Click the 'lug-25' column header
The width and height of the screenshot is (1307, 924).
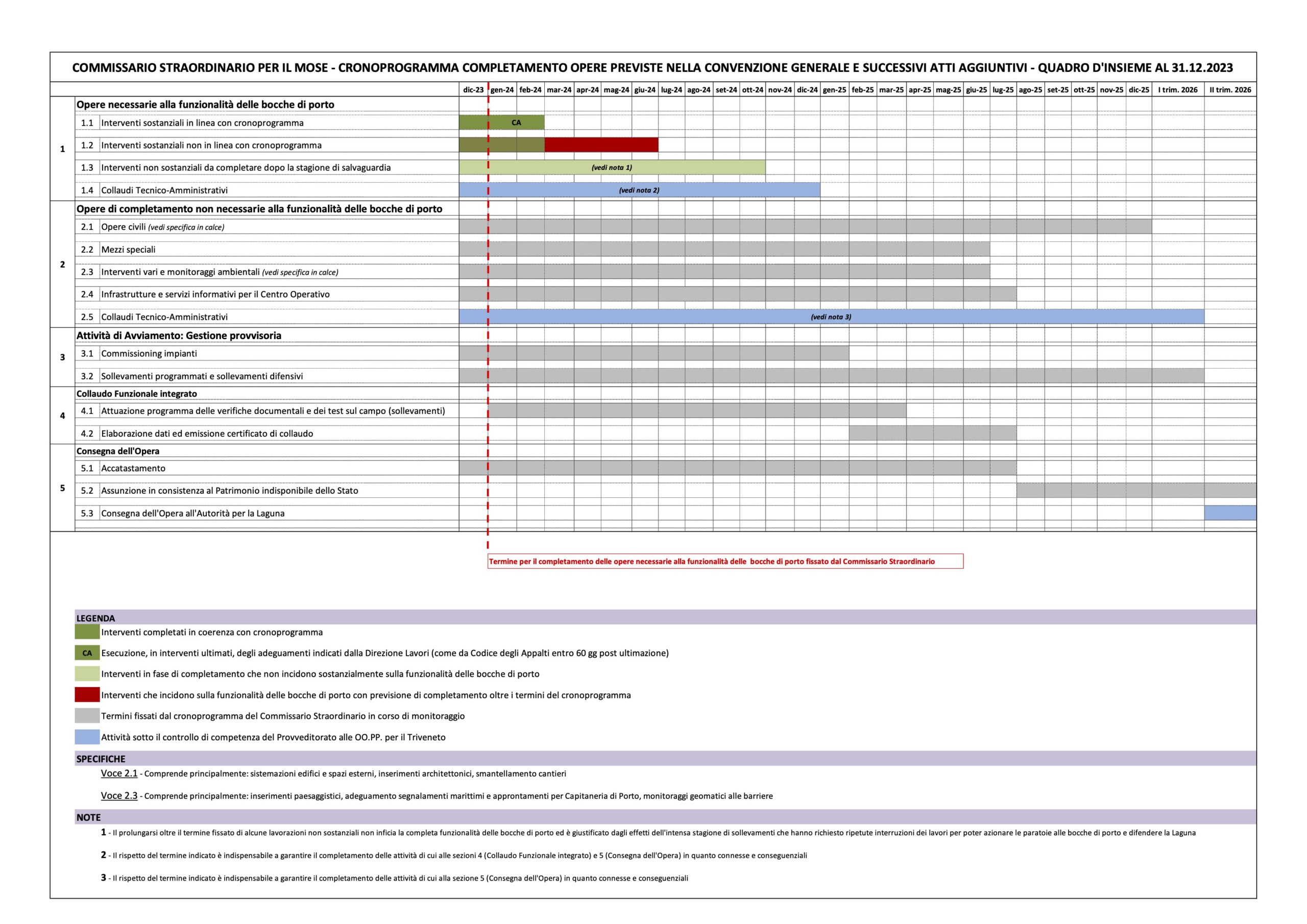(1003, 89)
